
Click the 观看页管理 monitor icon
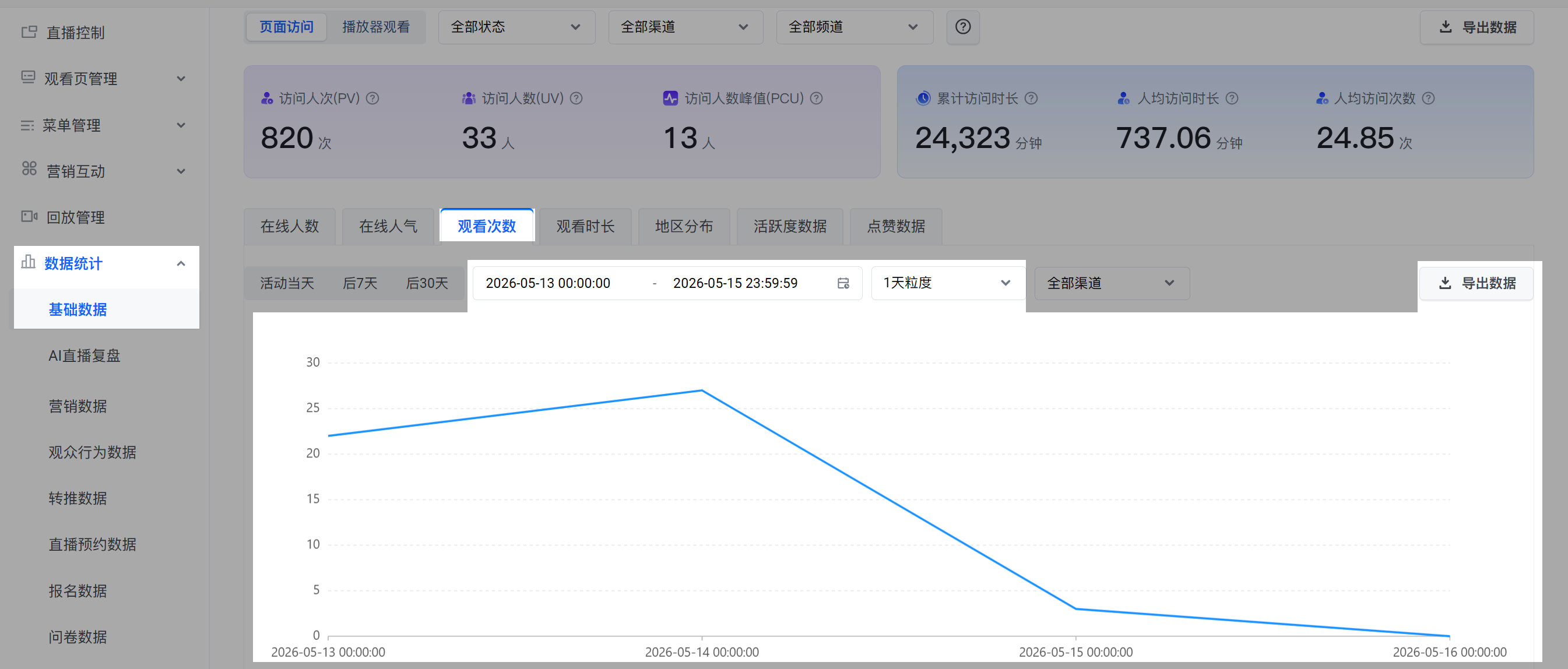point(28,78)
